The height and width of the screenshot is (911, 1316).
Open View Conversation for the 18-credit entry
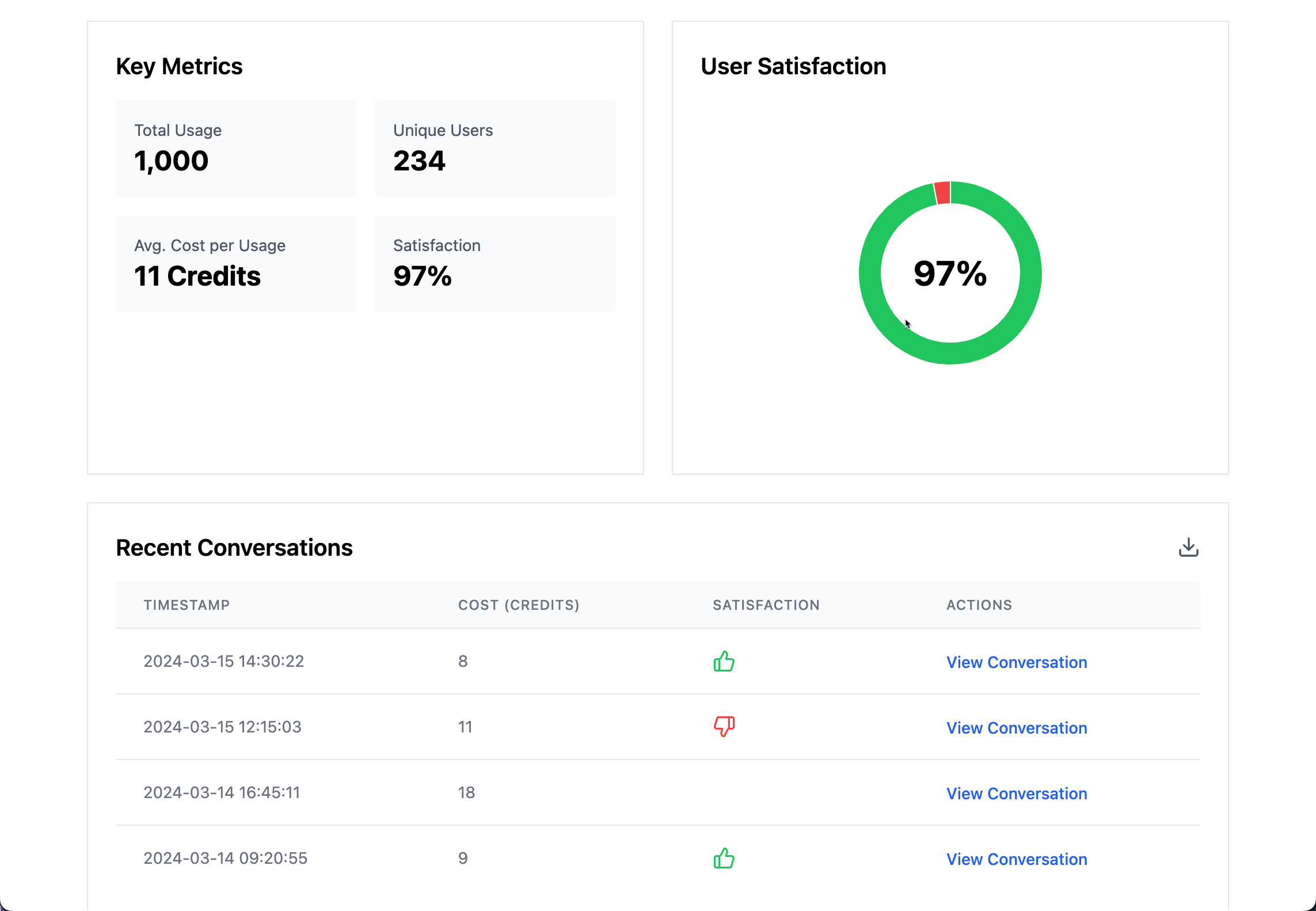pos(1016,793)
